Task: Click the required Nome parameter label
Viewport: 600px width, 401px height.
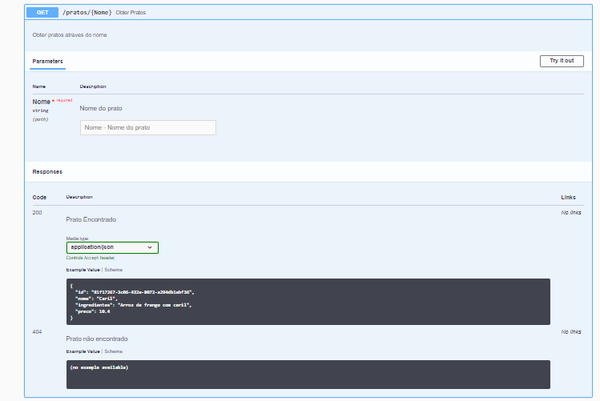Action: (52, 101)
